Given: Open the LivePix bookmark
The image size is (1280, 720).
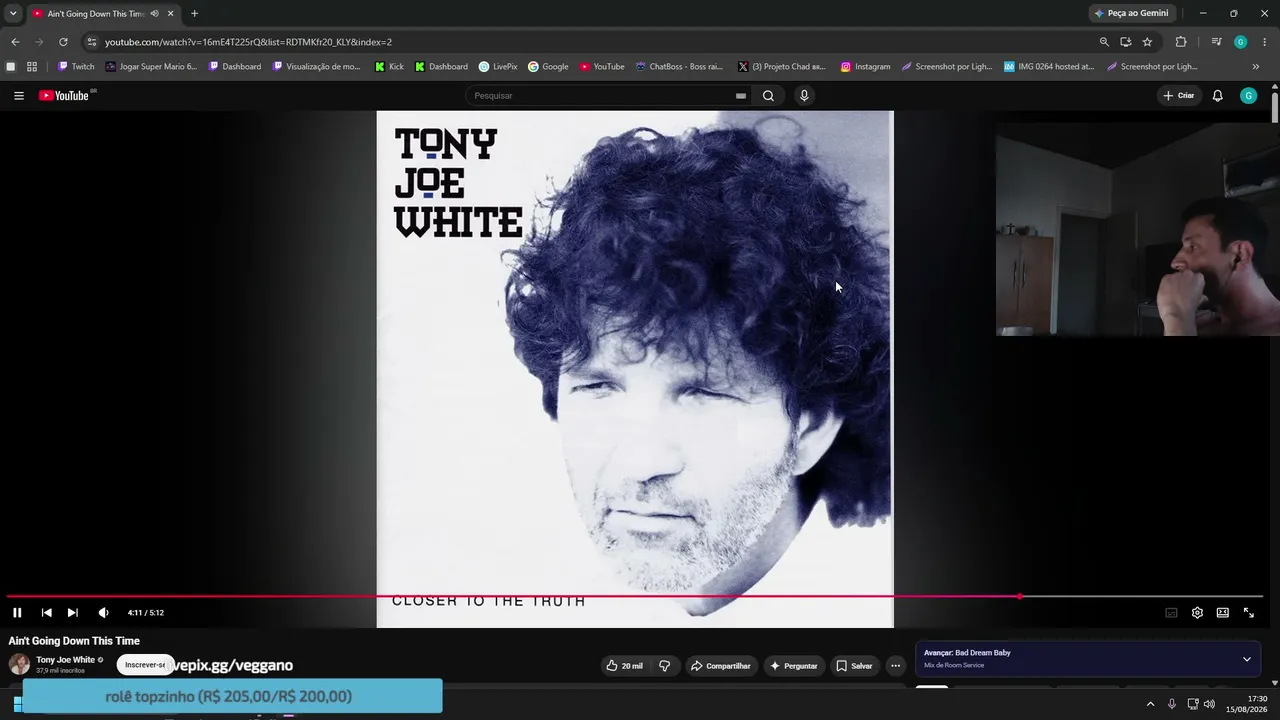Looking at the screenshot, I should 498,67.
